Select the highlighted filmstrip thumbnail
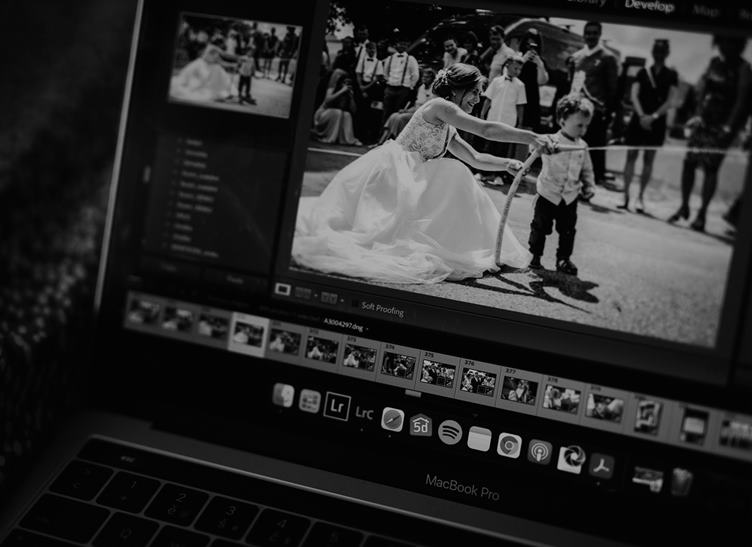The width and height of the screenshot is (752, 547). click(248, 334)
